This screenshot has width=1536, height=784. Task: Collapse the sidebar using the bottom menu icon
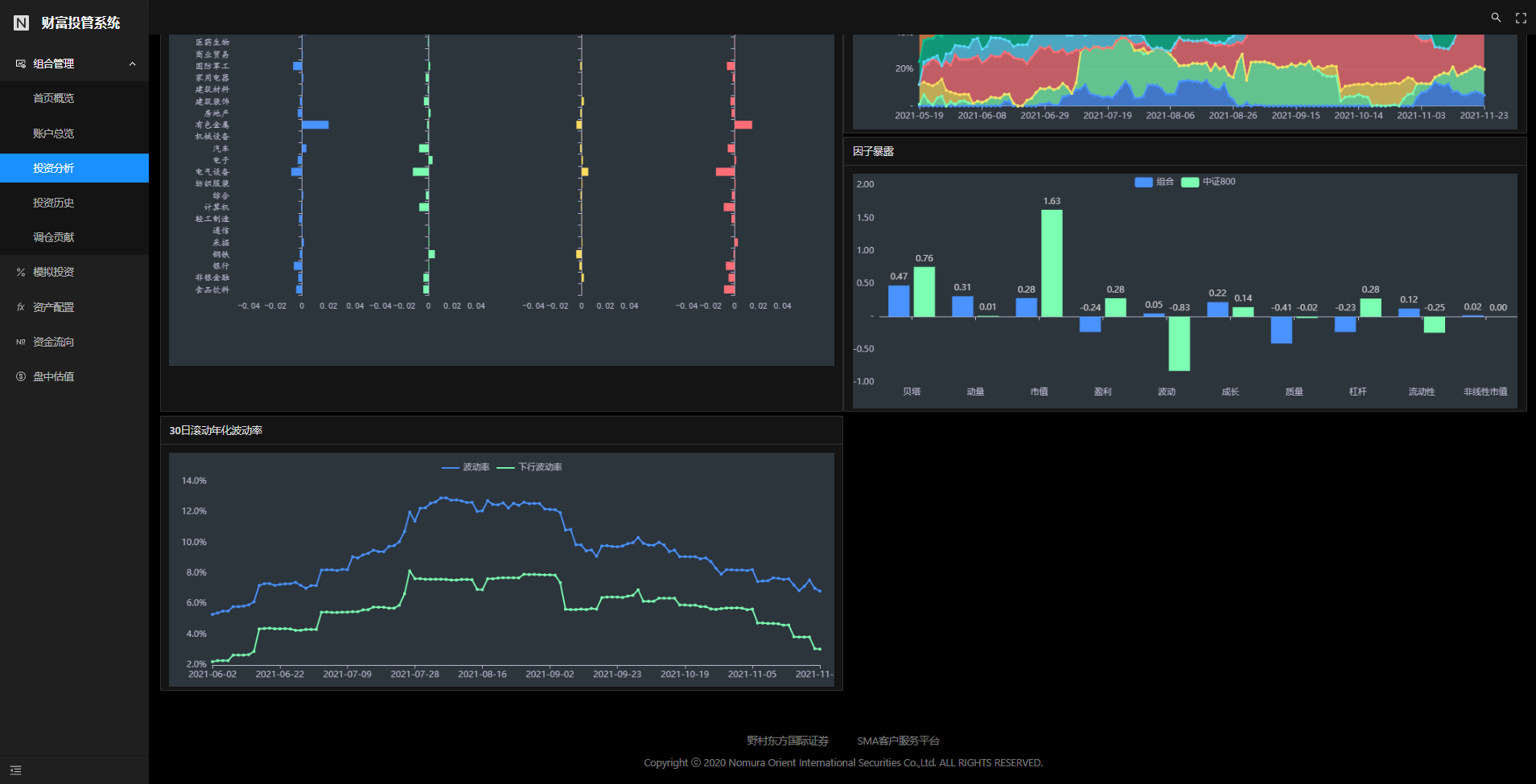[x=15, y=770]
